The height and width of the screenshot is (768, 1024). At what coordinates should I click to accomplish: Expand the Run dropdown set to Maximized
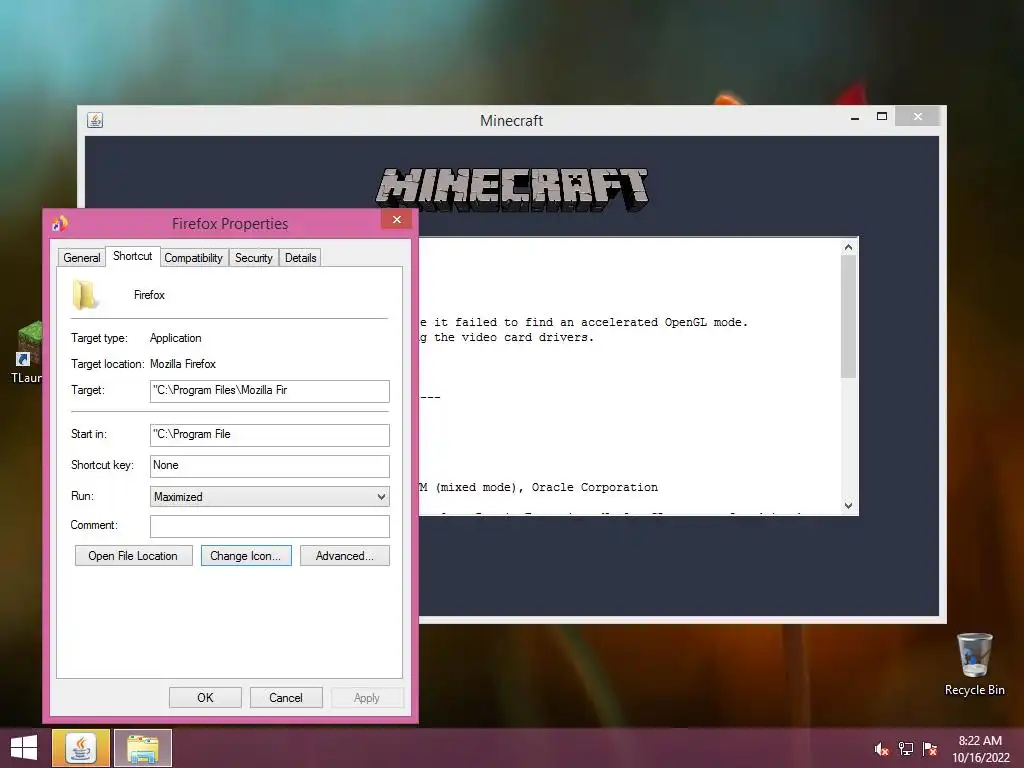pos(270,496)
